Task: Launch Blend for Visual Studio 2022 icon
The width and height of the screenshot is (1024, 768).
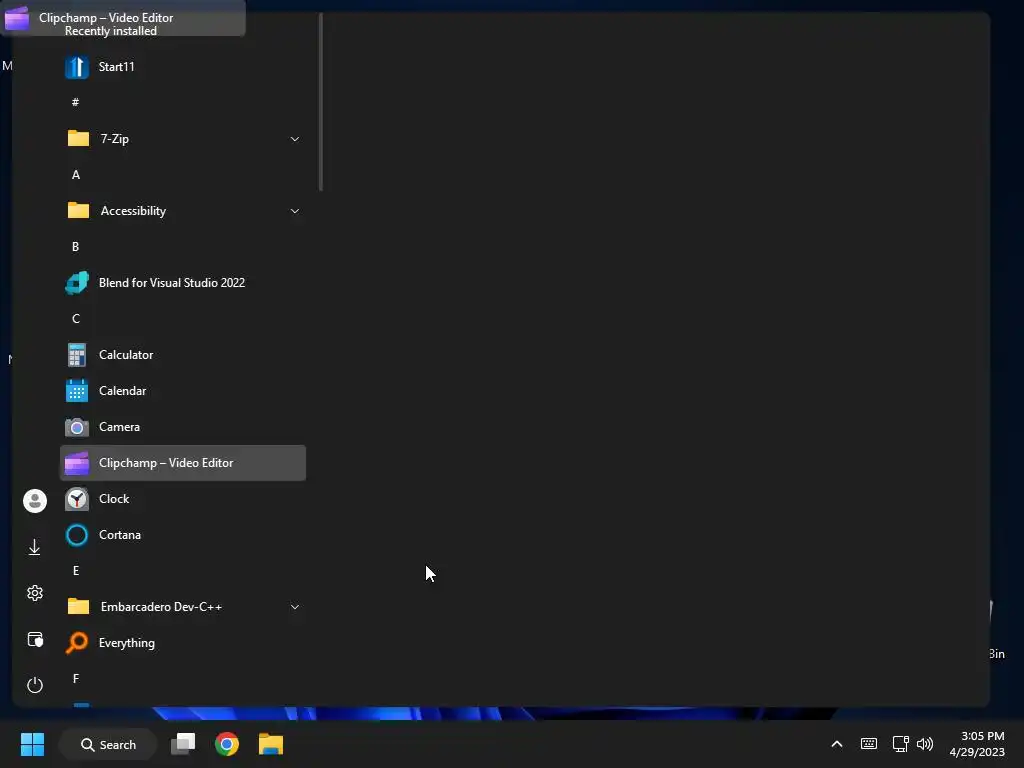Action: pyautogui.click(x=77, y=283)
